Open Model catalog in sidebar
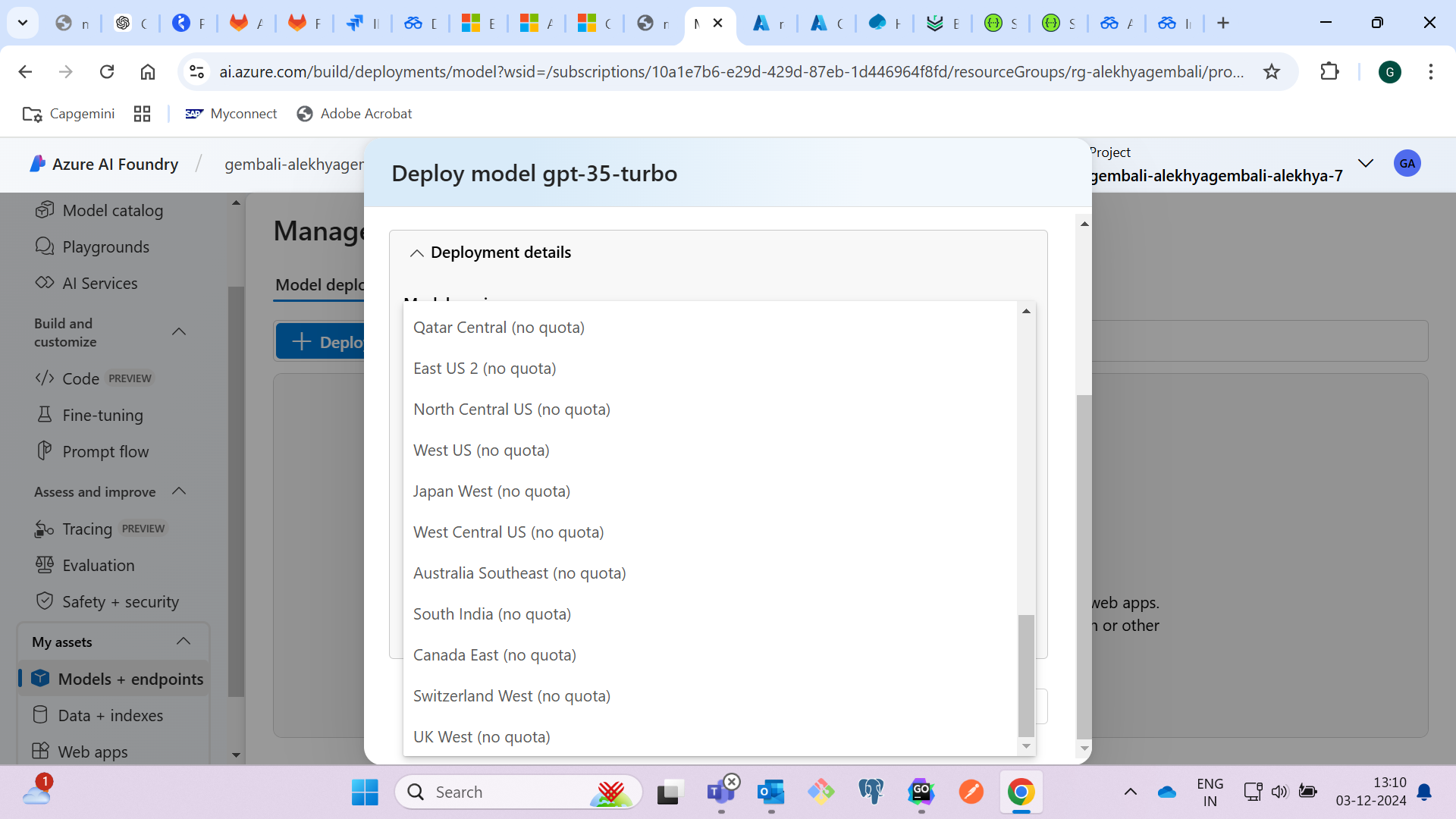 coord(99,210)
